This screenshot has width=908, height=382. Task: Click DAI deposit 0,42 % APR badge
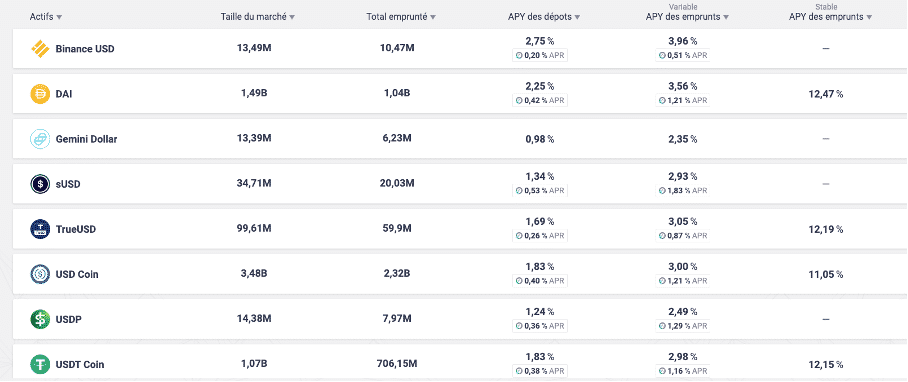(540, 100)
